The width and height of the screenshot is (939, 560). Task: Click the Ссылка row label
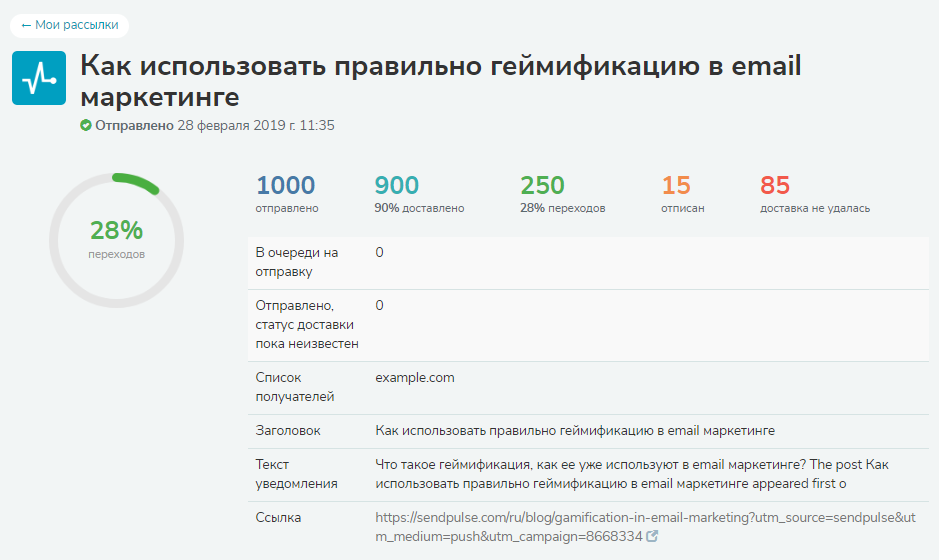pyautogui.click(x=278, y=517)
